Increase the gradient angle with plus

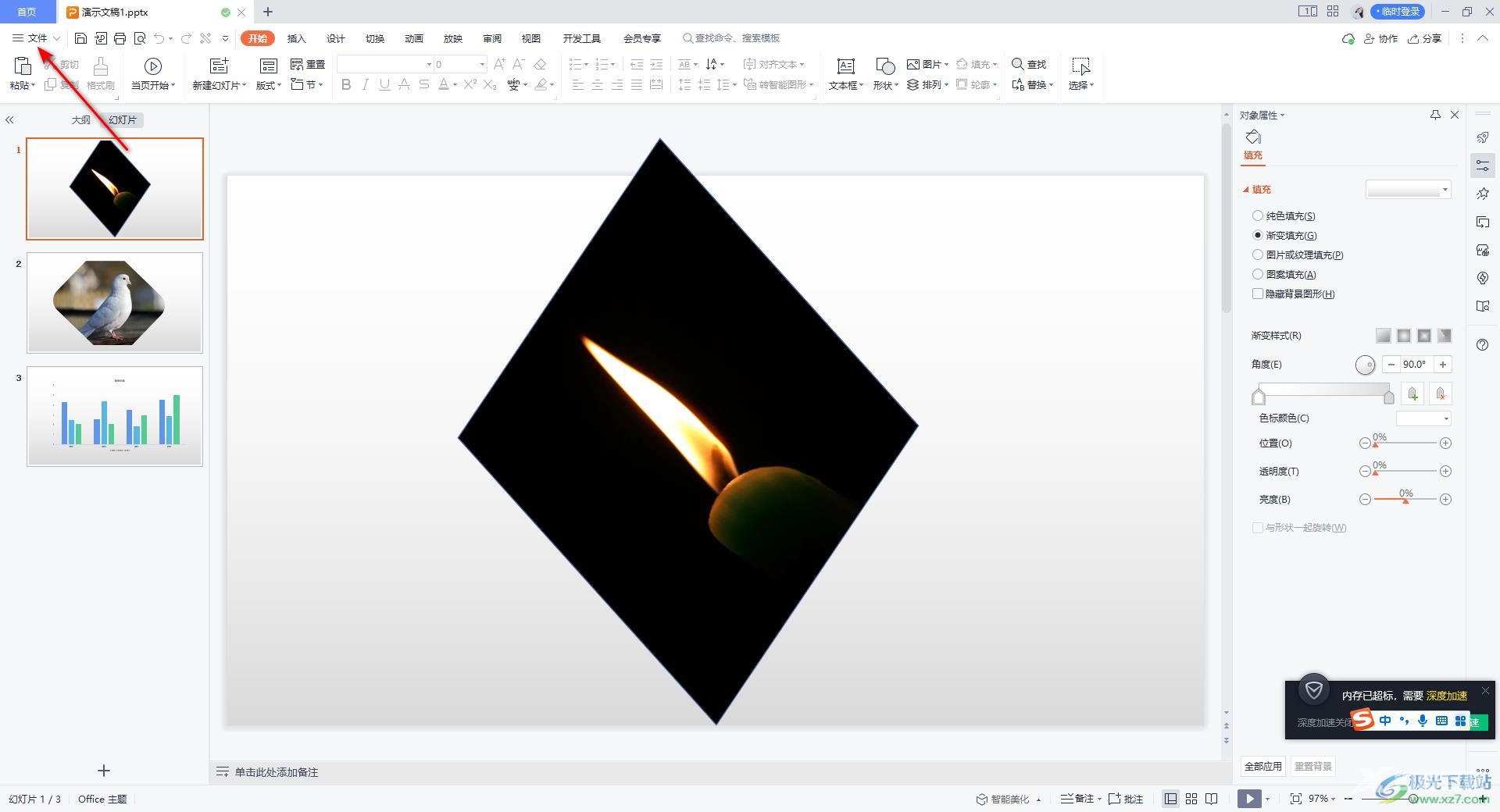pos(1443,365)
